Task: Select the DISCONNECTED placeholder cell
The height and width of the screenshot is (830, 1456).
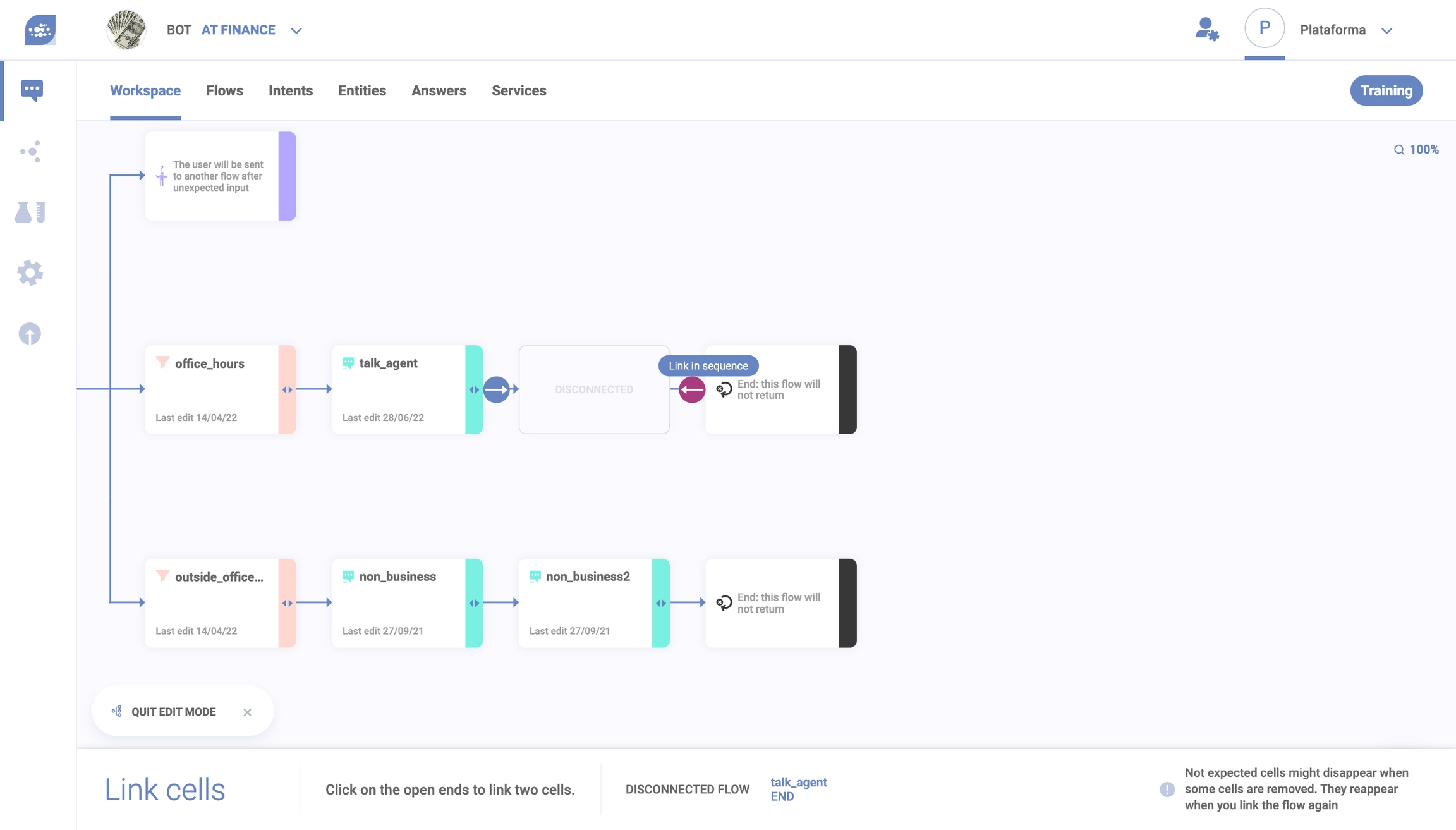Action: click(594, 389)
